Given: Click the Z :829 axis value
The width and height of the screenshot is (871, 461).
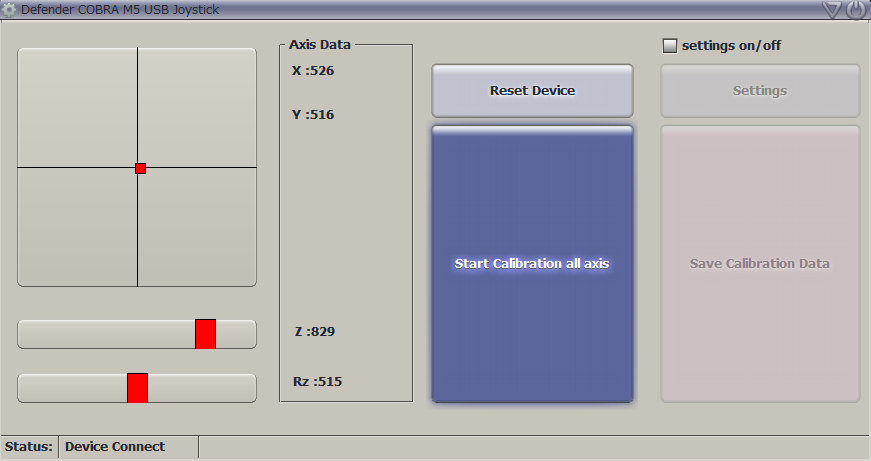Looking at the screenshot, I should tap(314, 332).
